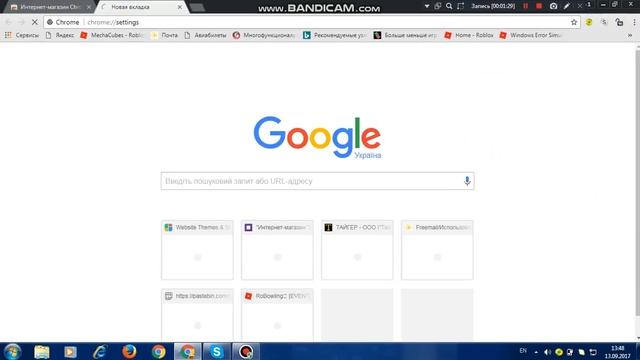
Task: Click the yellow round extension icon
Action: coord(589,22)
